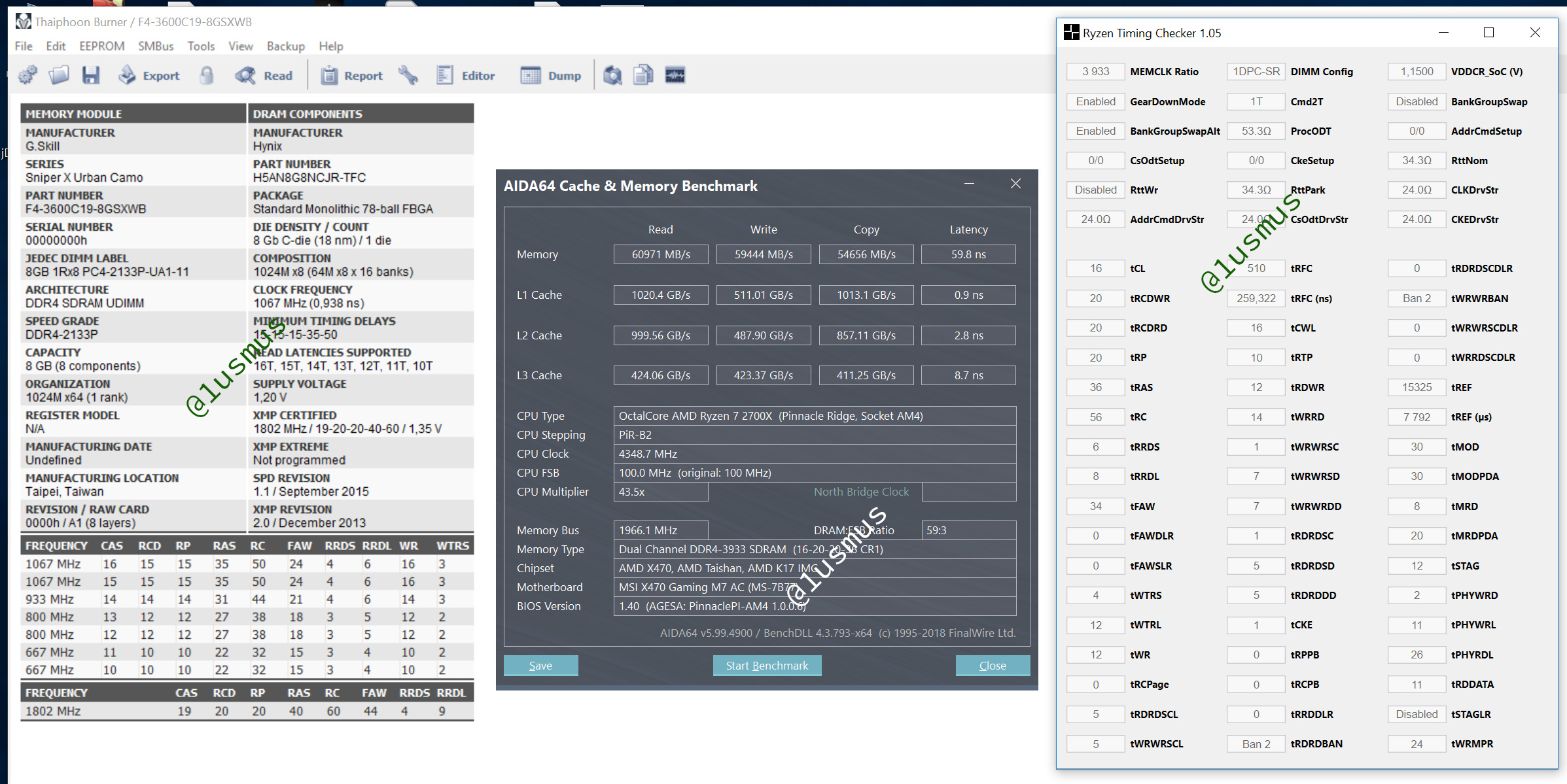Click the padlock write-protection icon

pos(207,75)
